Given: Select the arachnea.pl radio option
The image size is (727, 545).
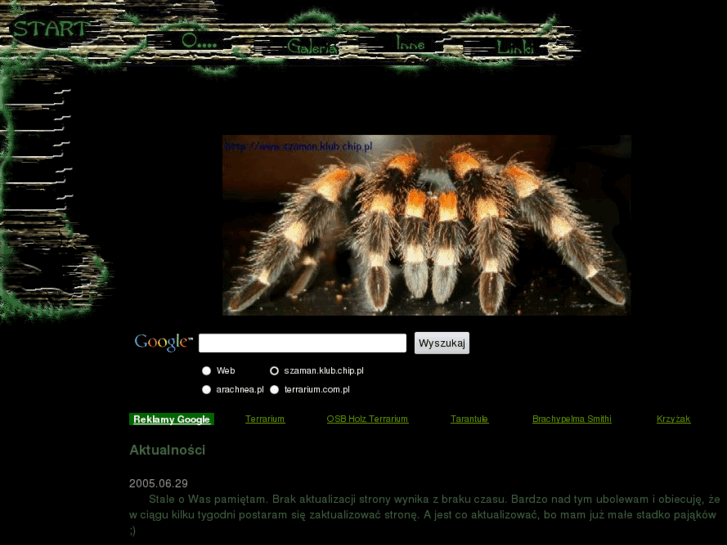Looking at the screenshot, I should tap(206, 390).
